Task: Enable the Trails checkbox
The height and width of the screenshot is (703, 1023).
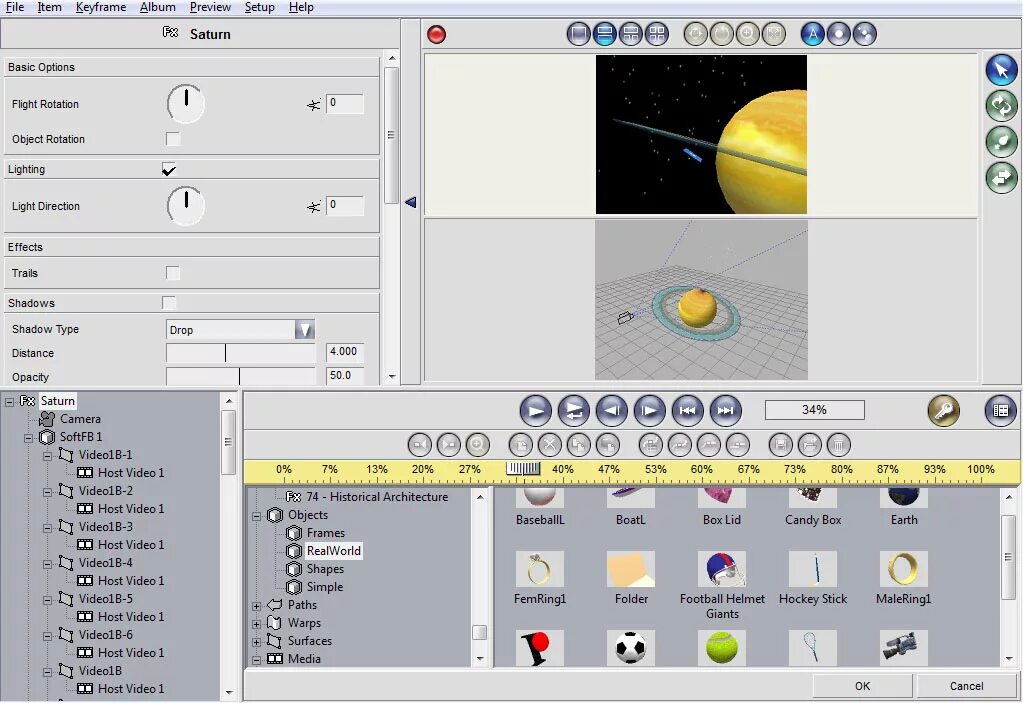Action: point(173,273)
